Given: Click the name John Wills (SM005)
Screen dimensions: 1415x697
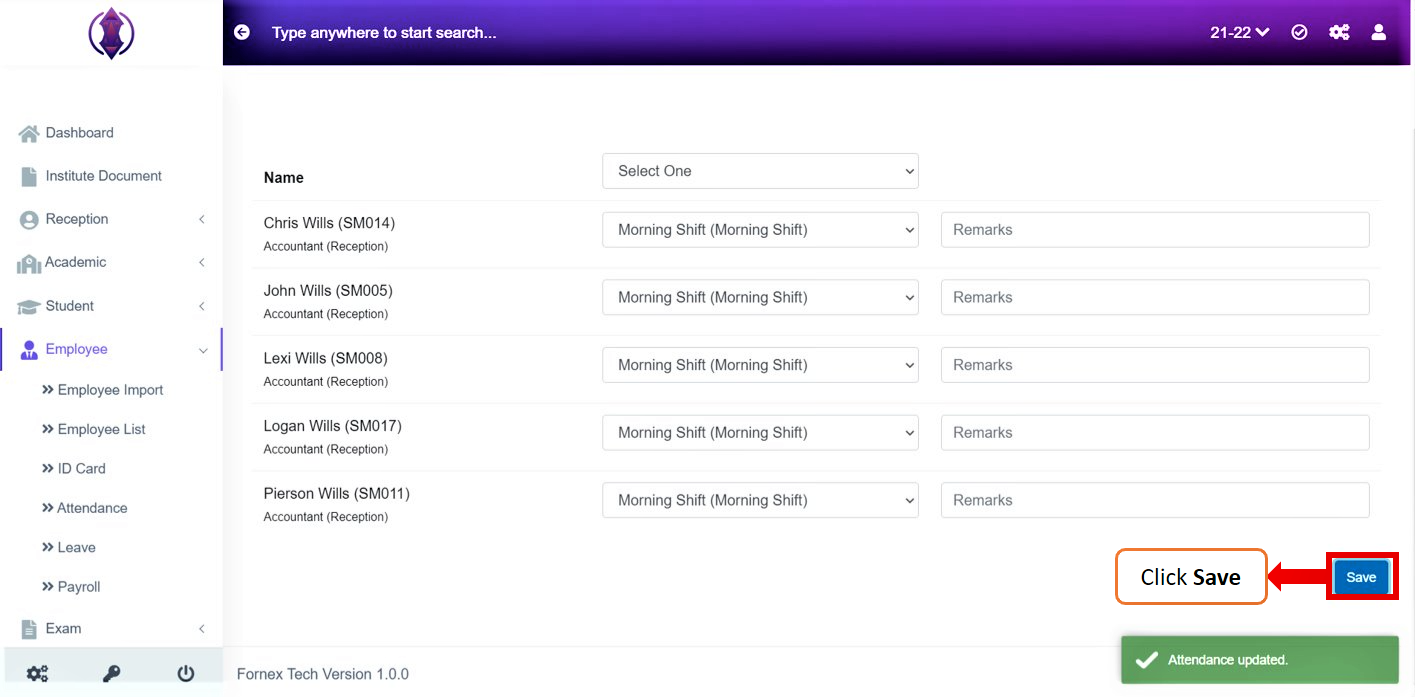Looking at the screenshot, I should [328, 291].
